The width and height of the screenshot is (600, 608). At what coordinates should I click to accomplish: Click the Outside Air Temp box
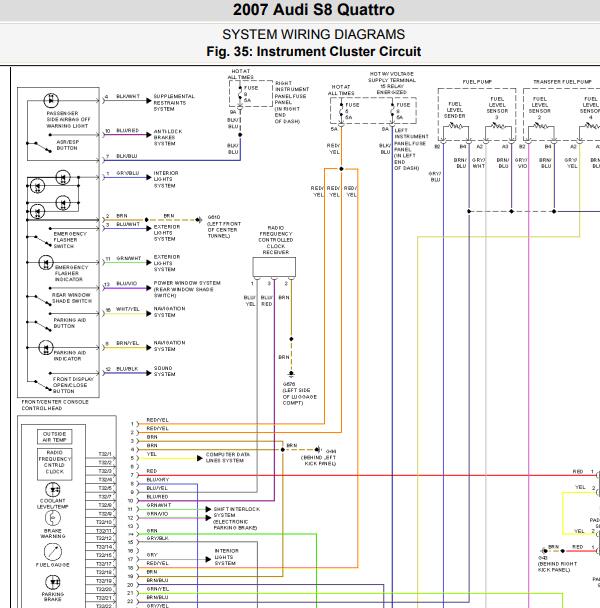tap(55, 437)
